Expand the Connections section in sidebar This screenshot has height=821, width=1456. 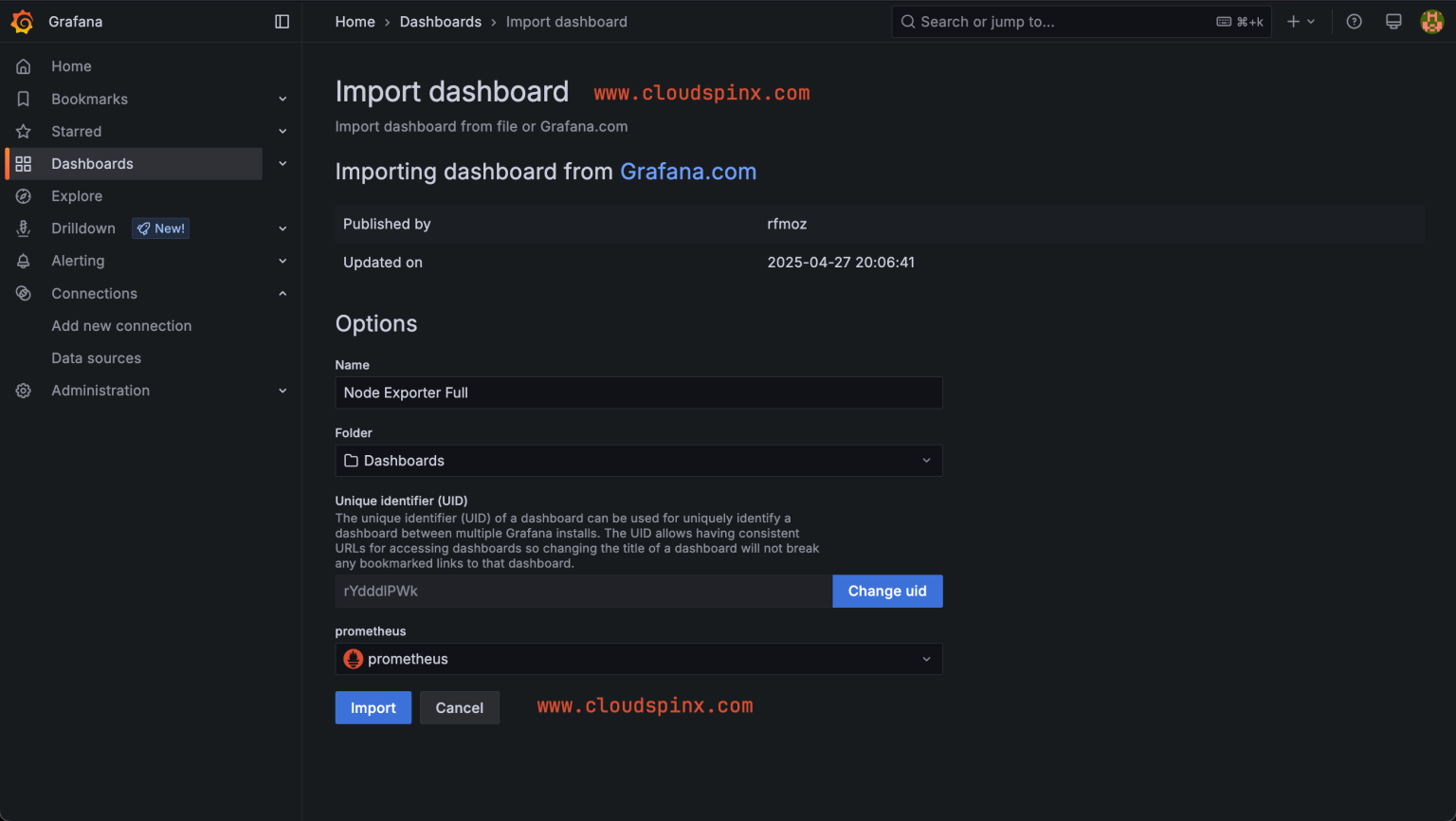tap(282, 293)
